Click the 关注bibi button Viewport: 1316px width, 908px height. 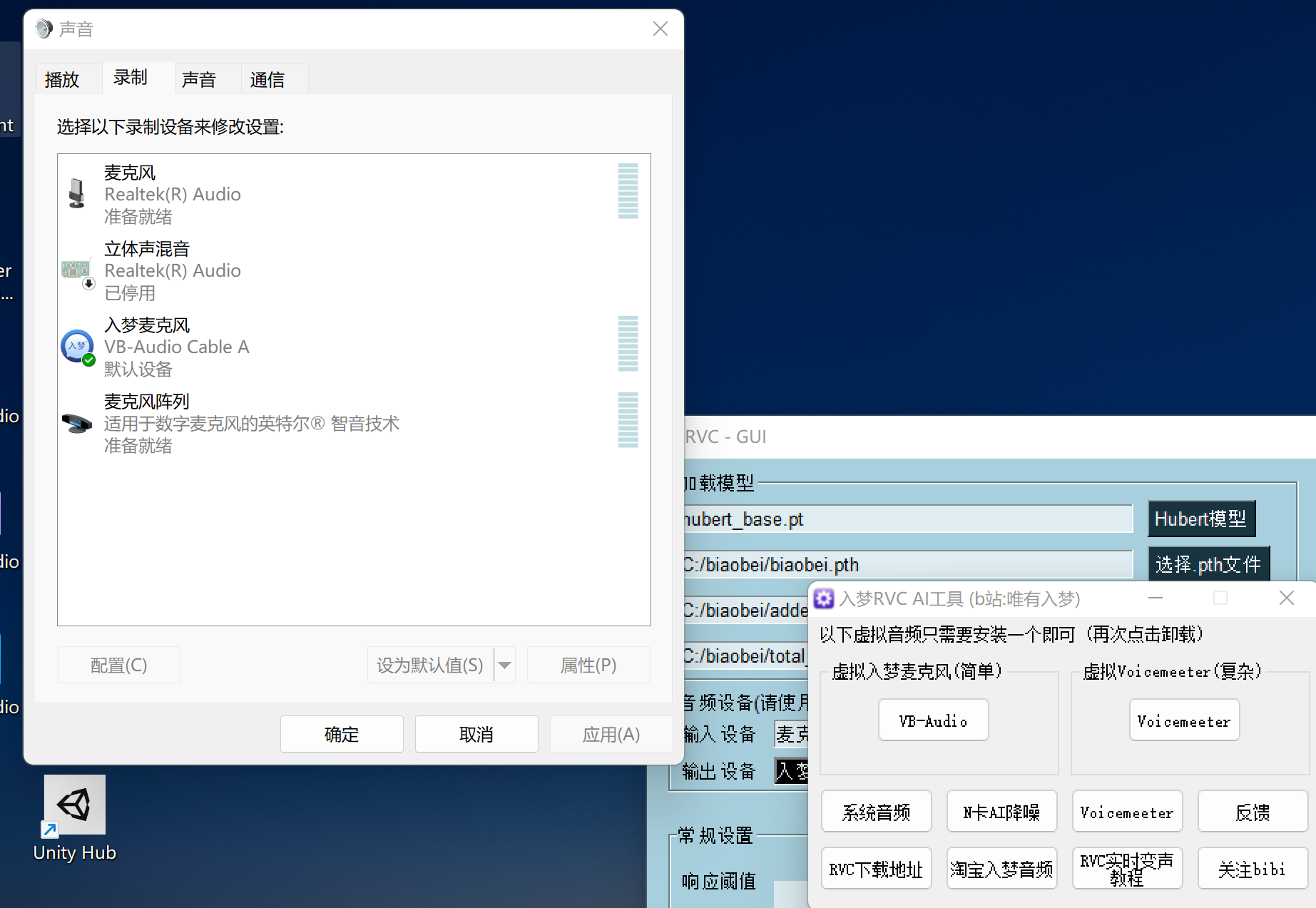coord(1253,869)
